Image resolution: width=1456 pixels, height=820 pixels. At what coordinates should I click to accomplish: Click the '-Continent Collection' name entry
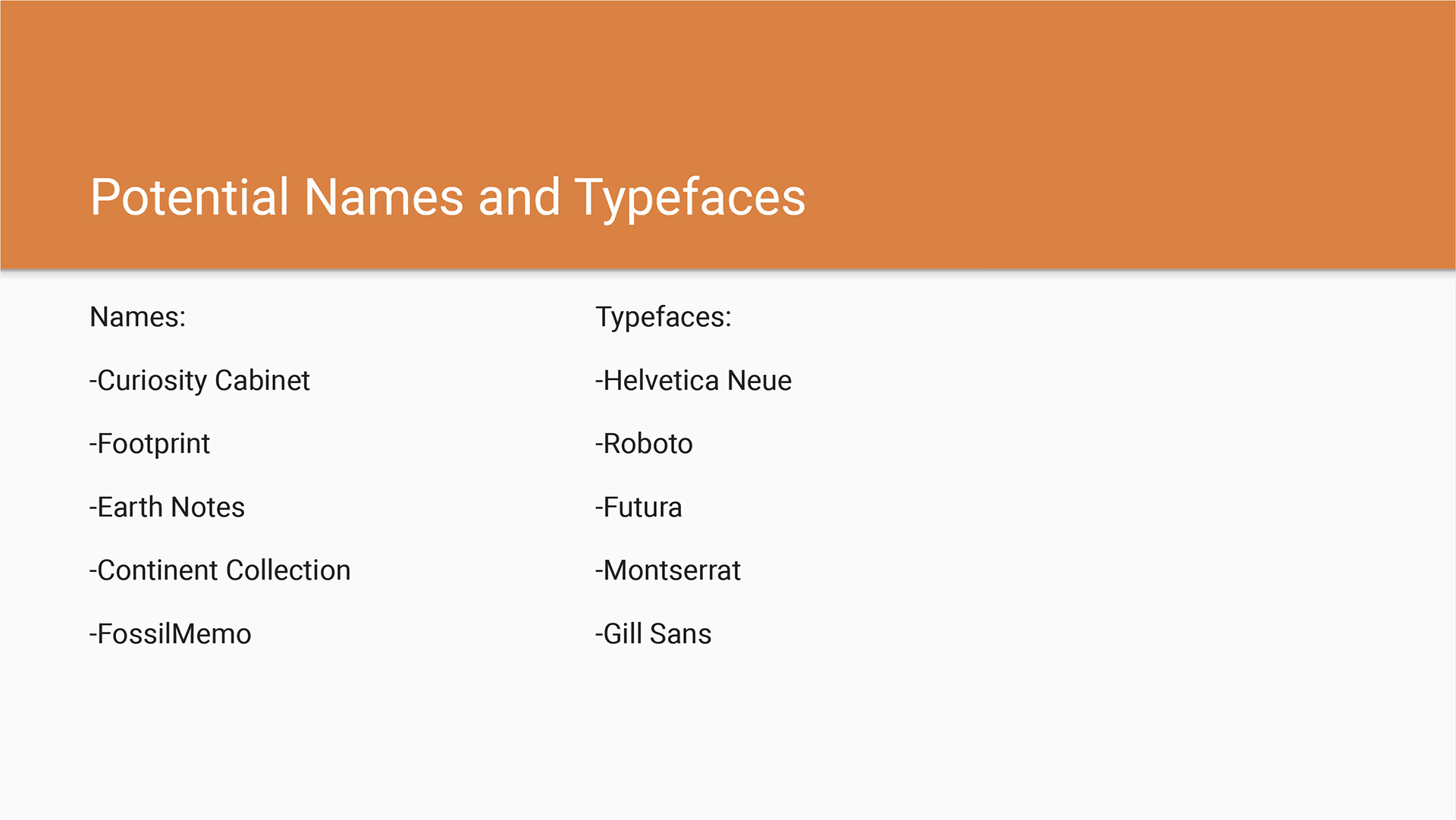click(220, 570)
